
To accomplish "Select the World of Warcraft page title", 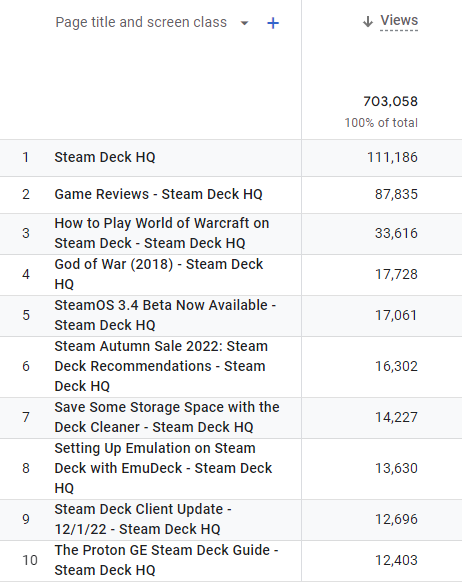I will pos(162,233).
